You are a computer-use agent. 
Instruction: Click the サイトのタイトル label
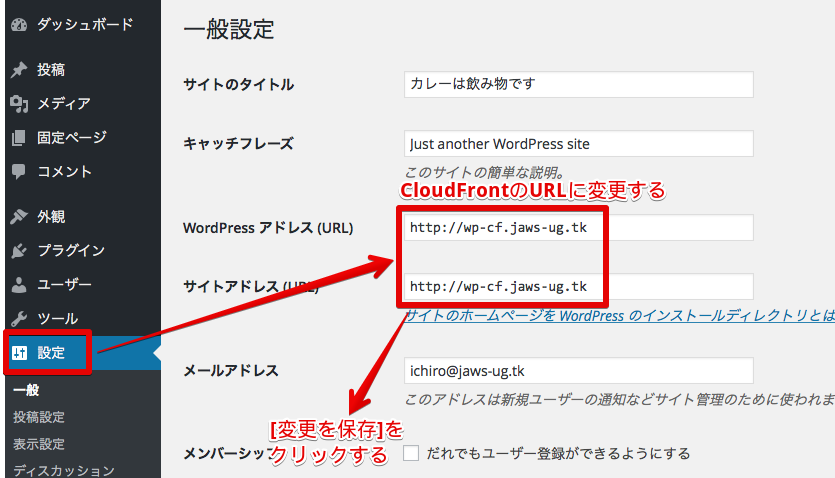pyautogui.click(x=239, y=84)
